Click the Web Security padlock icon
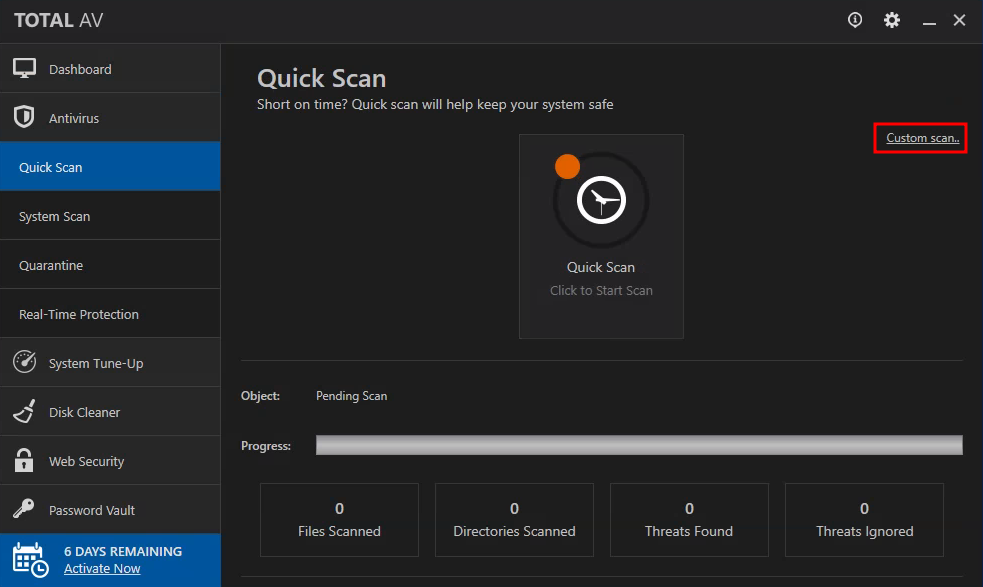This screenshot has width=983, height=587. pyautogui.click(x=24, y=460)
